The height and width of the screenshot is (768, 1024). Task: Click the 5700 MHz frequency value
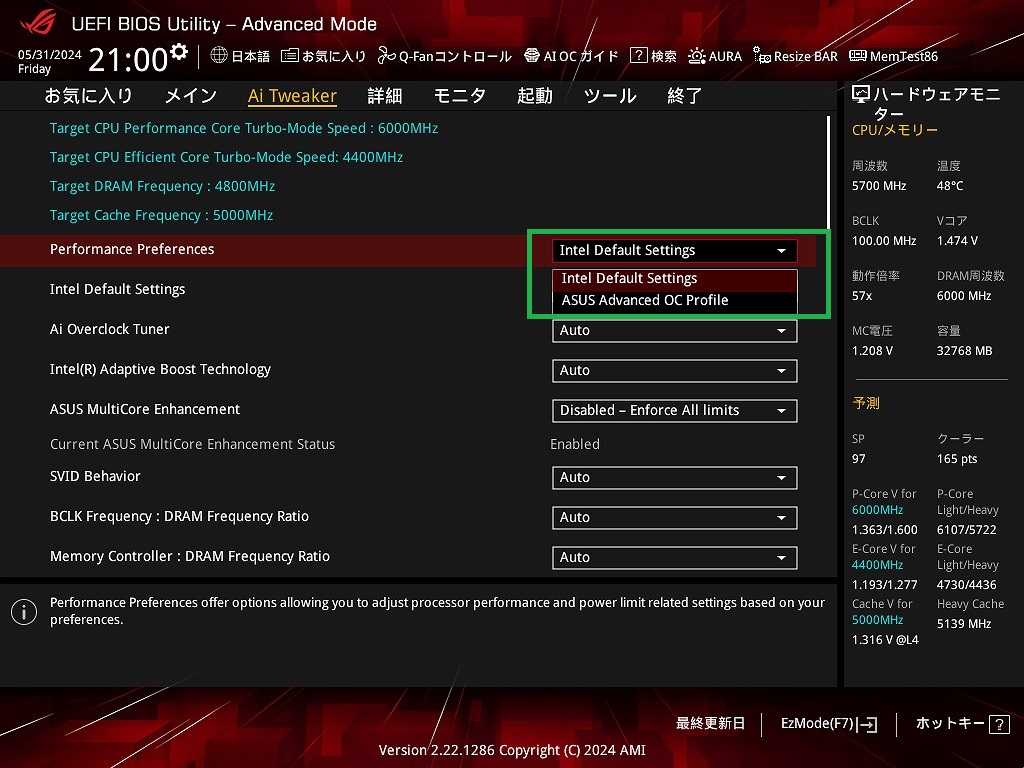(x=879, y=186)
